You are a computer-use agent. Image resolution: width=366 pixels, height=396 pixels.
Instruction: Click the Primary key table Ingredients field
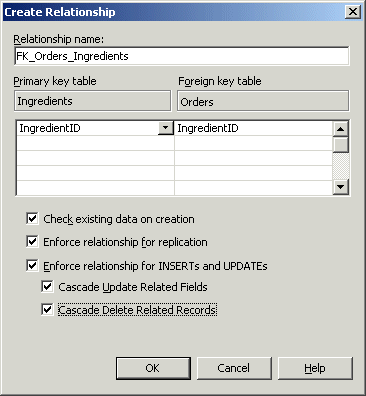click(x=92, y=101)
